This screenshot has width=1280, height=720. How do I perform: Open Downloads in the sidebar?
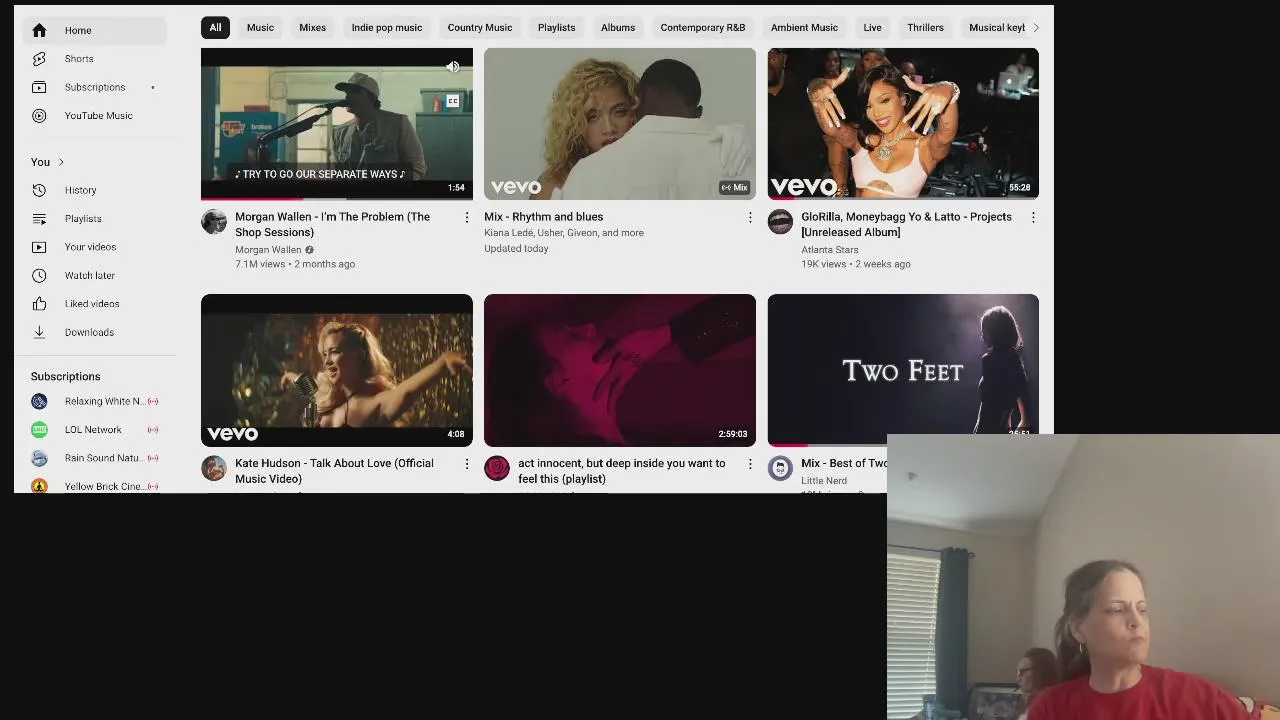point(95,332)
